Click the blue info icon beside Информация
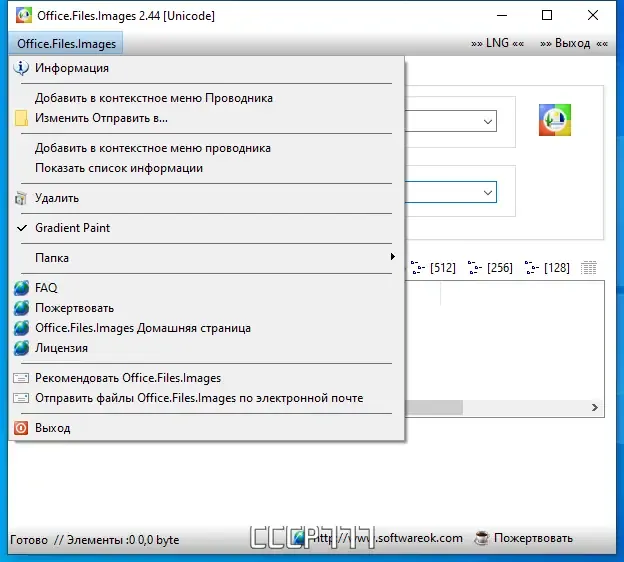Image resolution: width=624 pixels, height=562 pixels. [x=21, y=68]
